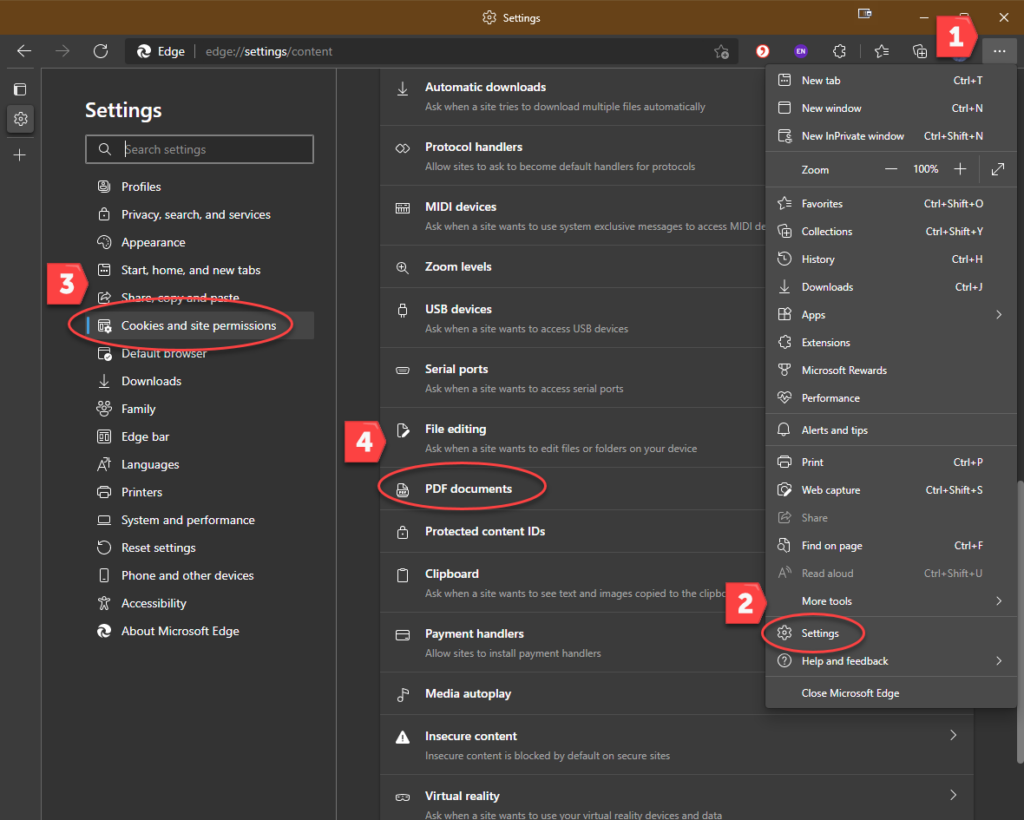Click the Refresh page icon
This screenshot has width=1024, height=820.
click(x=100, y=51)
